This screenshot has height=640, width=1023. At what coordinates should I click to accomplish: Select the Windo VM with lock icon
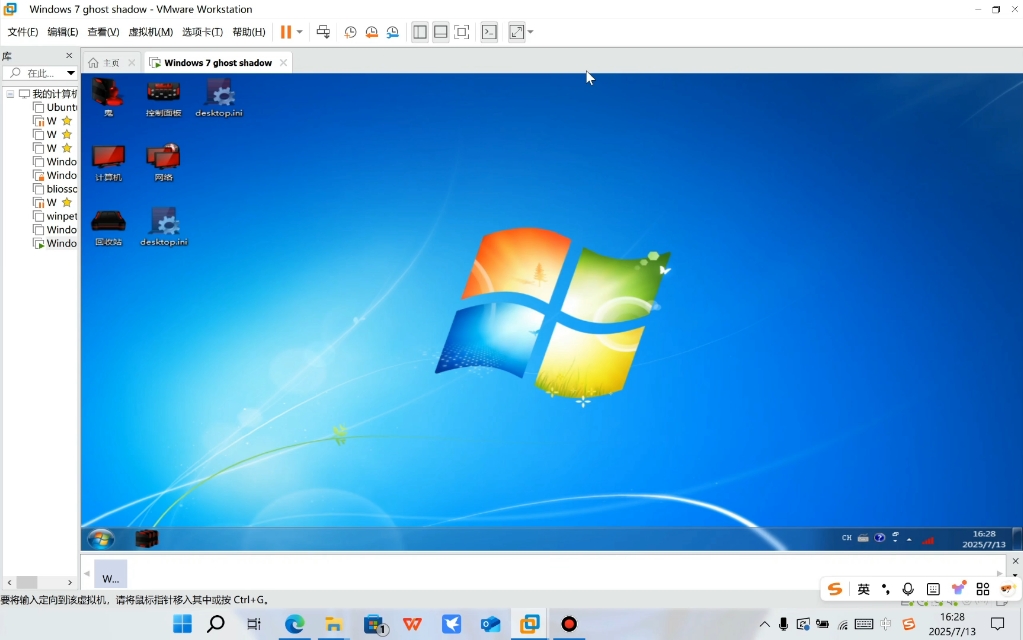pyautogui.click(x=55, y=175)
